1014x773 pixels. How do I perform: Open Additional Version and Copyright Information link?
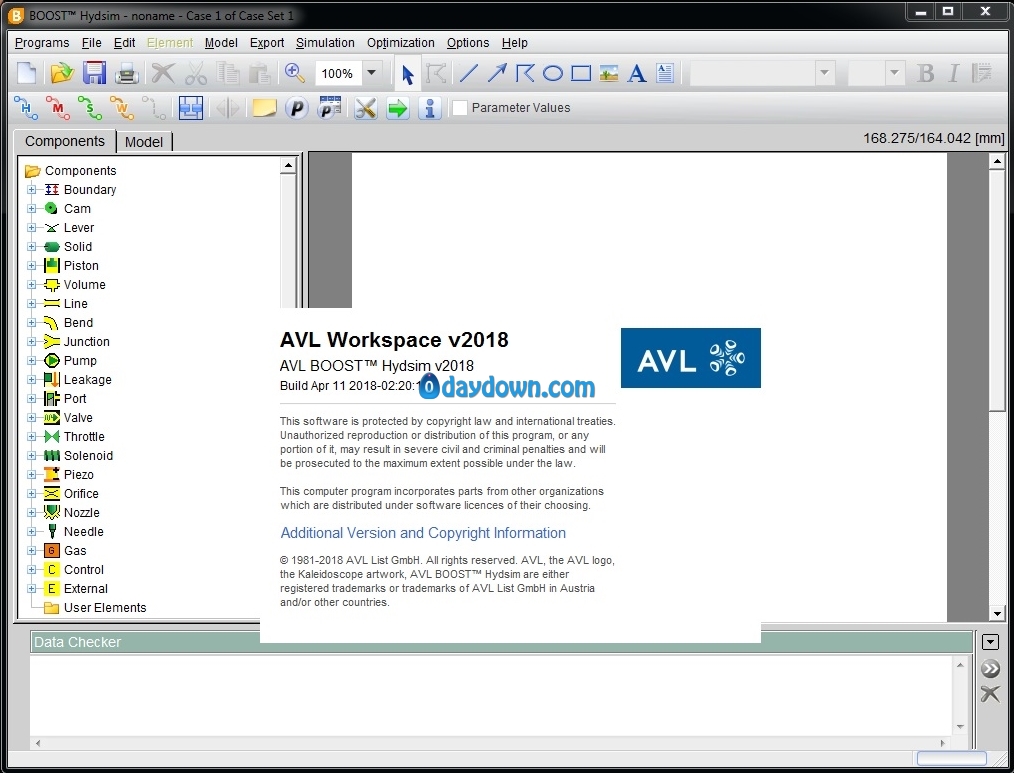(x=423, y=532)
